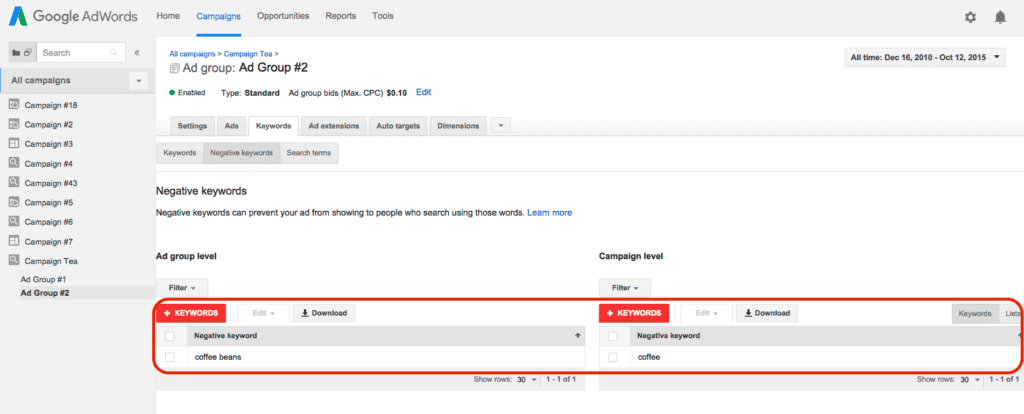Click the coffee beans keyword text
This screenshot has width=1024, height=414.
218,357
